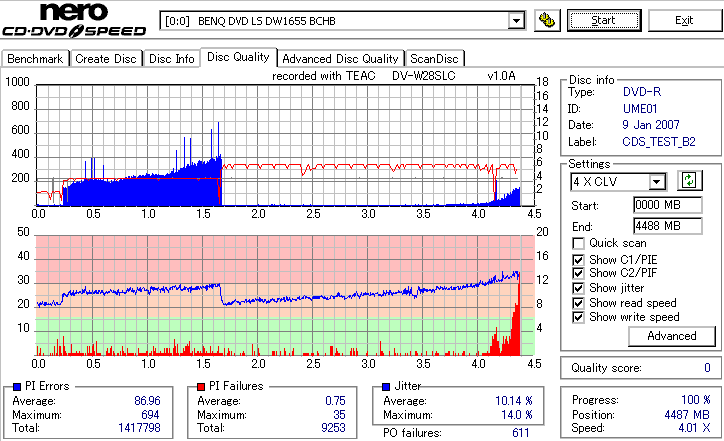
Task: Toggle Show jitter checkbox
Action: pos(578,288)
